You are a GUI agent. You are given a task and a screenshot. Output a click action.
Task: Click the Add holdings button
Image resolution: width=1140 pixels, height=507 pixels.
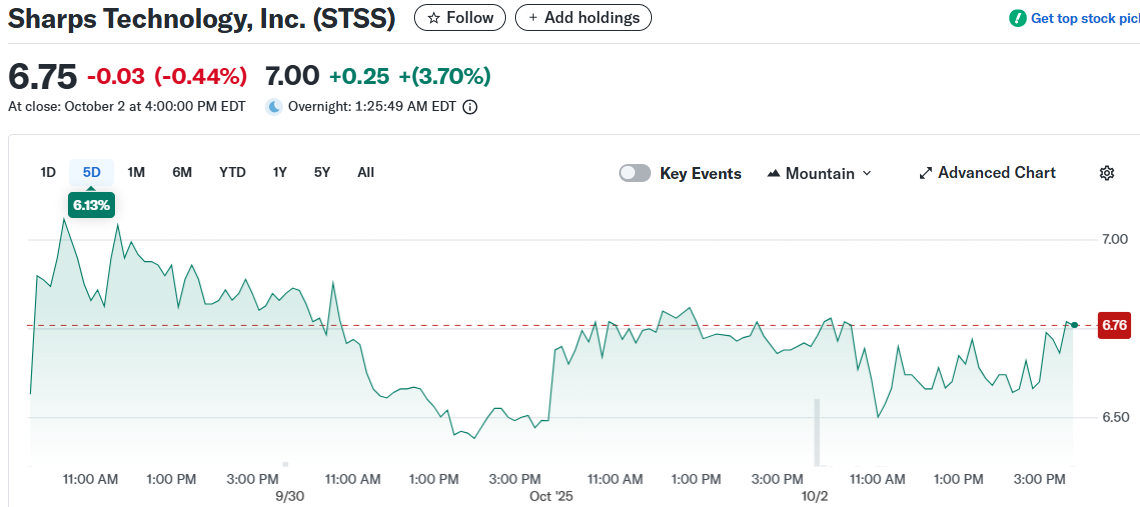click(x=583, y=18)
